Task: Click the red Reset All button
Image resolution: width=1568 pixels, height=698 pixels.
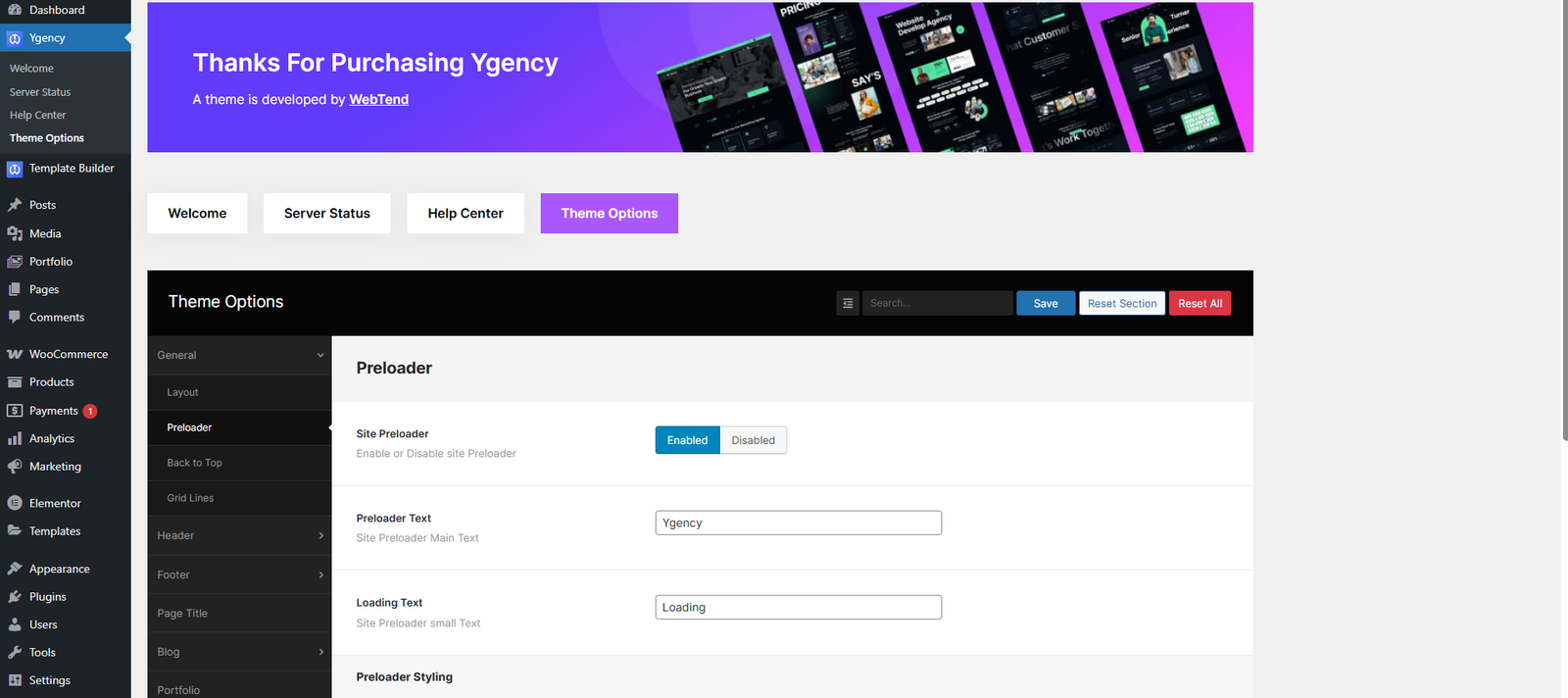Action: coord(1200,304)
